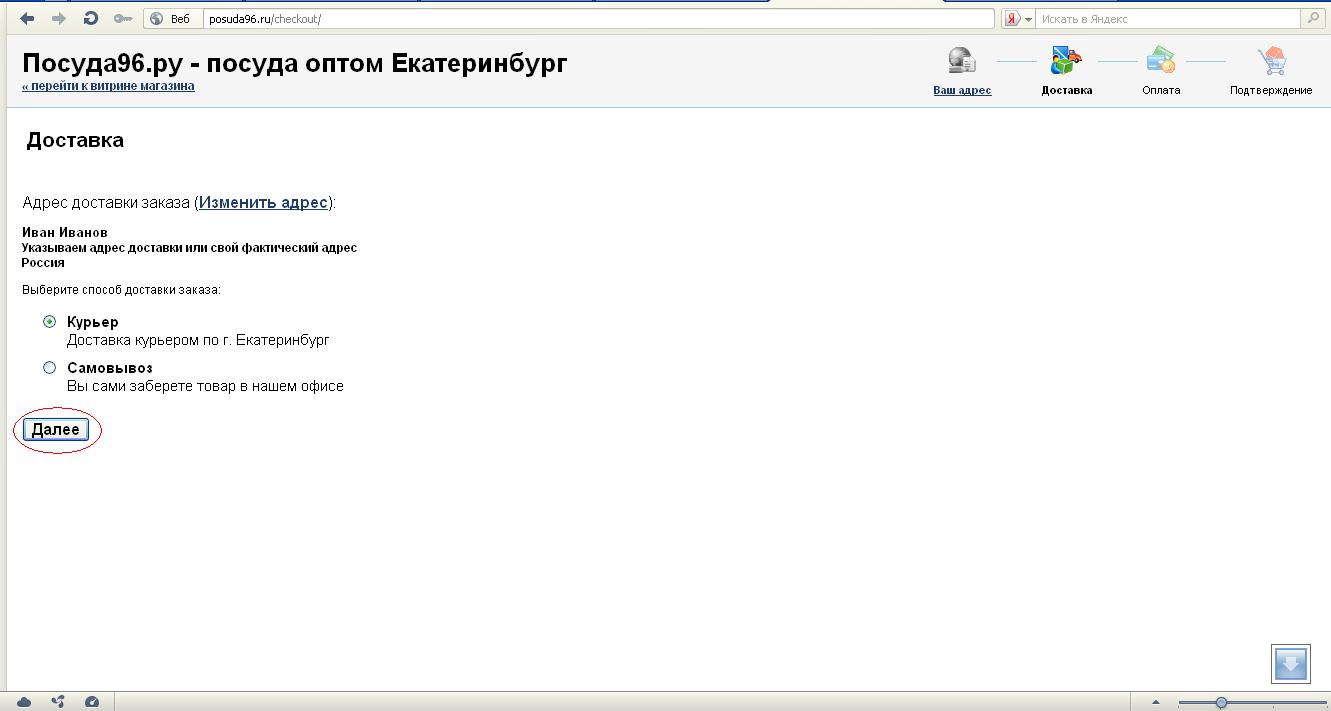The image size is (1331, 711).
Task: Open the share Opera Unite status icon
Action: click(x=58, y=702)
